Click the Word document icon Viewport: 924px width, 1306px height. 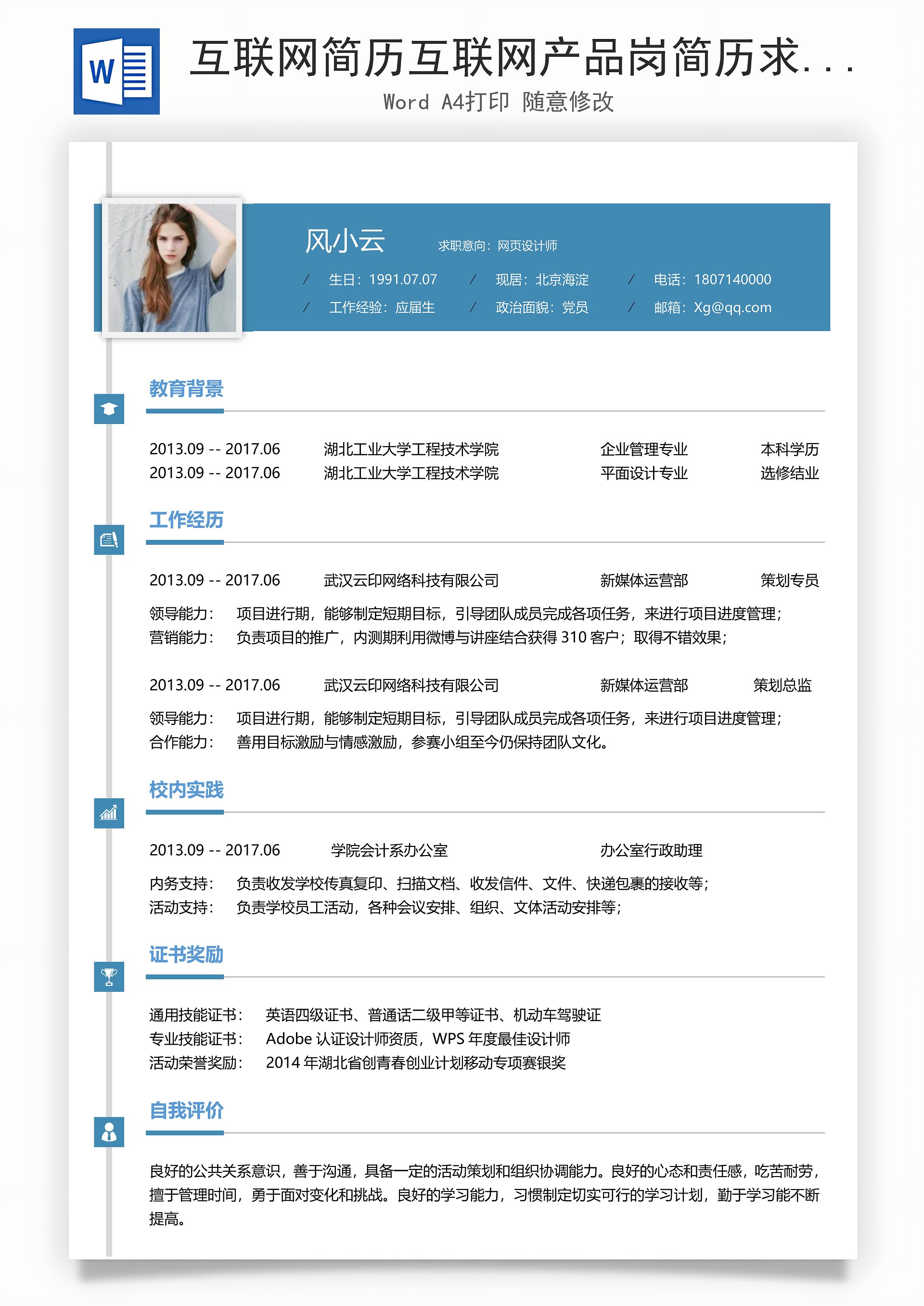click(x=116, y=72)
